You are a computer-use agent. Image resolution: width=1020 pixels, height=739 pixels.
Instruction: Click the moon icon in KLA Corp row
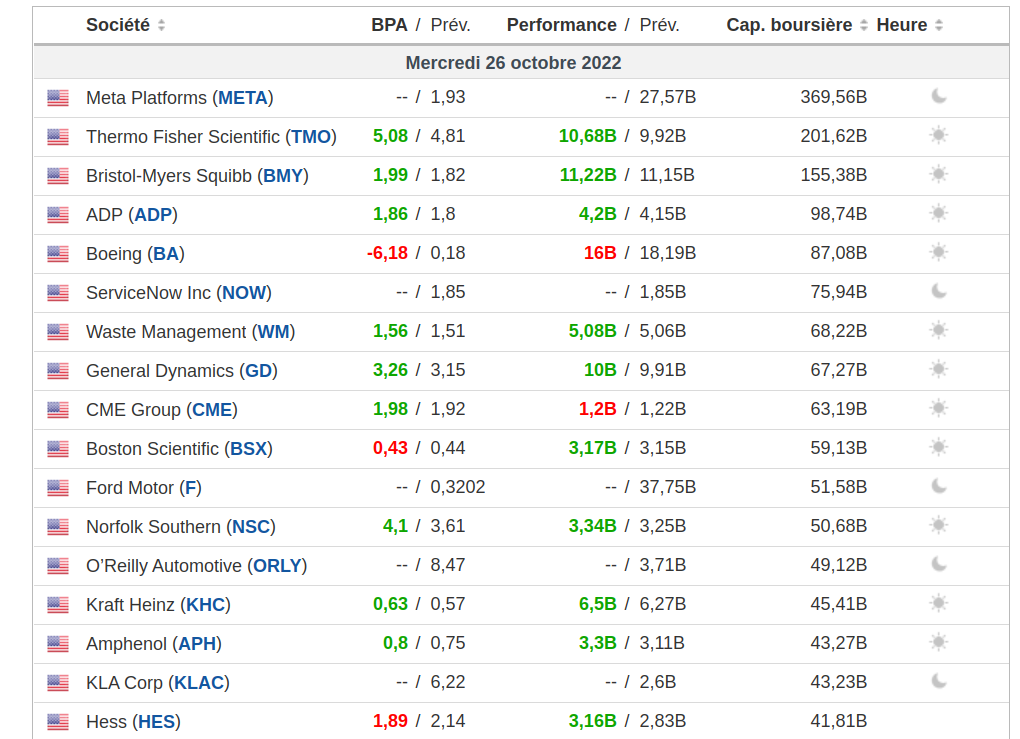[x=939, y=681]
